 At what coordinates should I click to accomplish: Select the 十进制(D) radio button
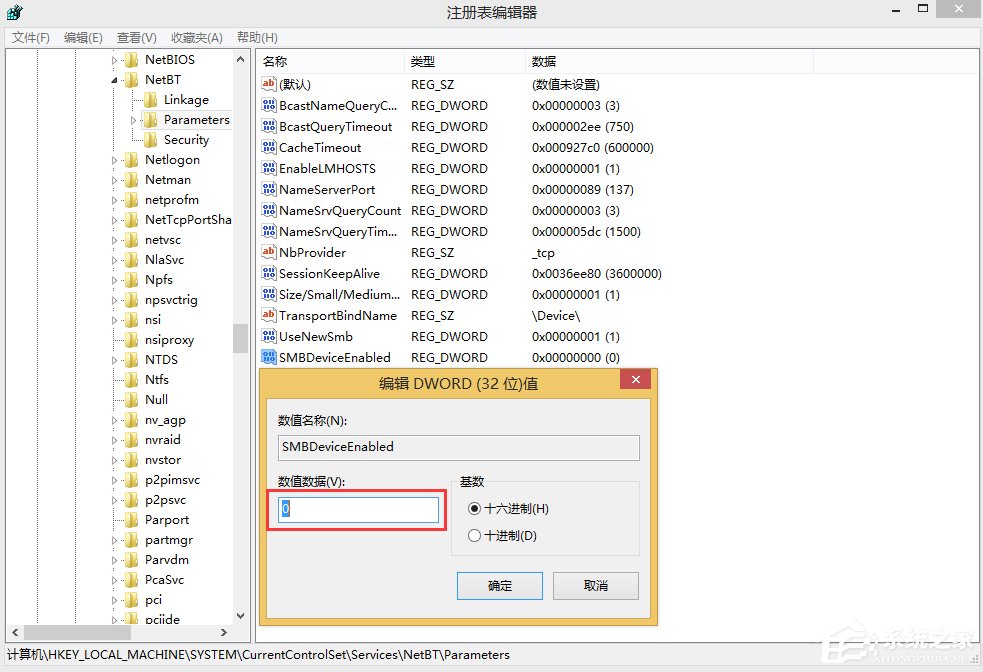(476, 534)
